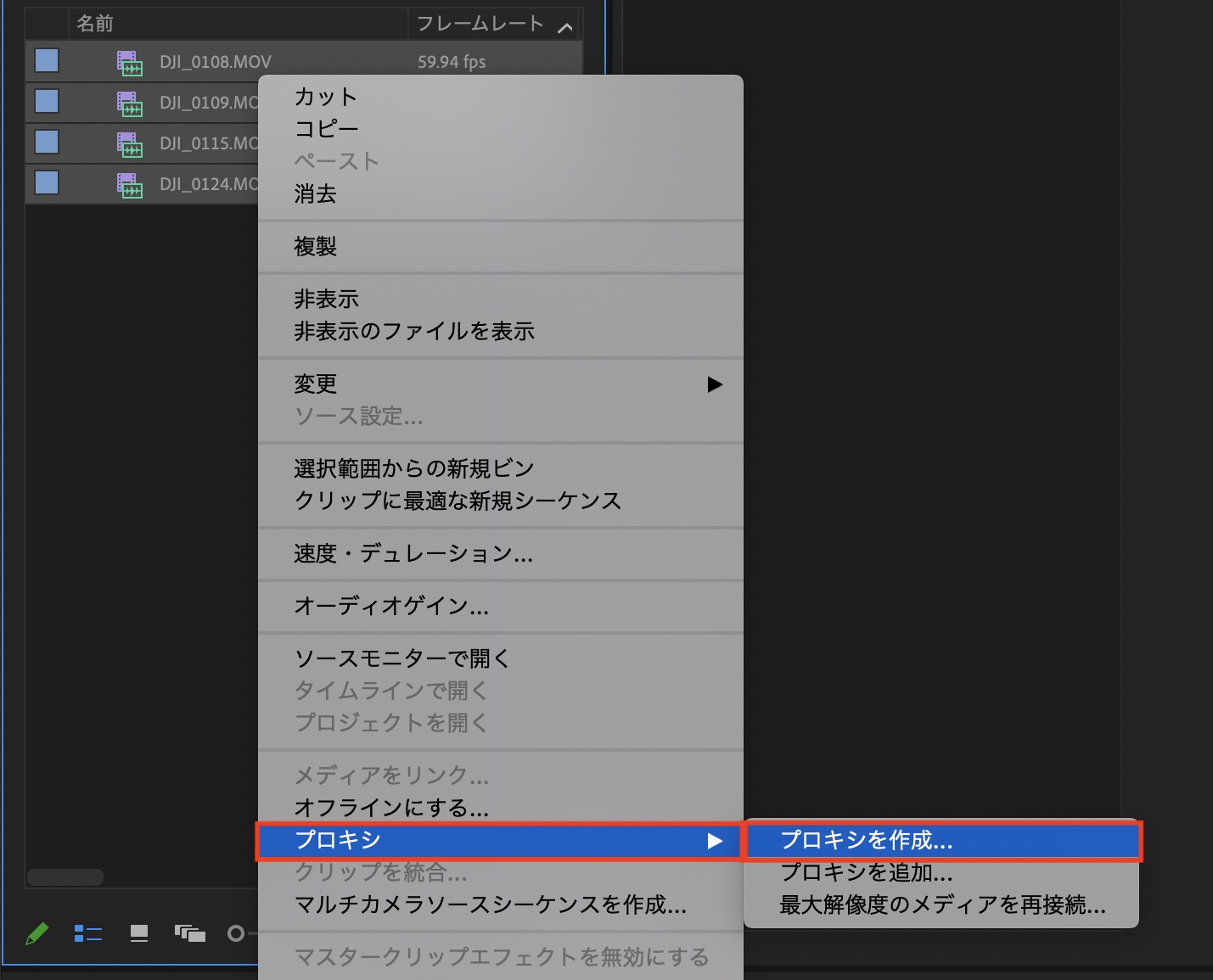The width and height of the screenshot is (1213, 980).
Task: Switch to freeform view icon
Action: pyautogui.click(x=190, y=934)
